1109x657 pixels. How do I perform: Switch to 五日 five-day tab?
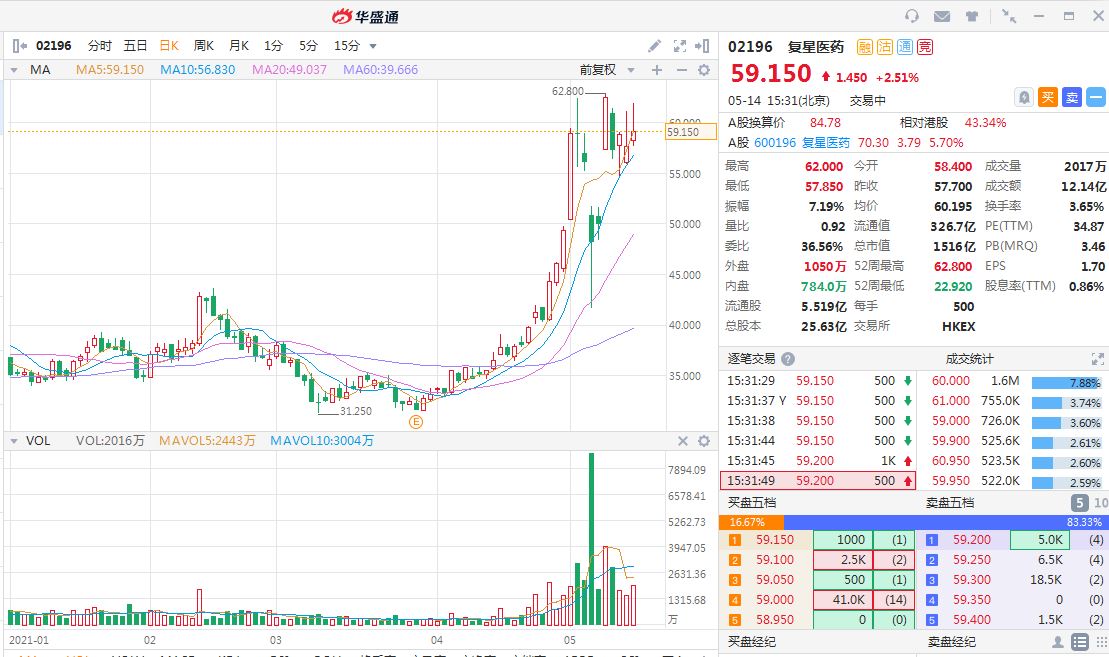(135, 46)
